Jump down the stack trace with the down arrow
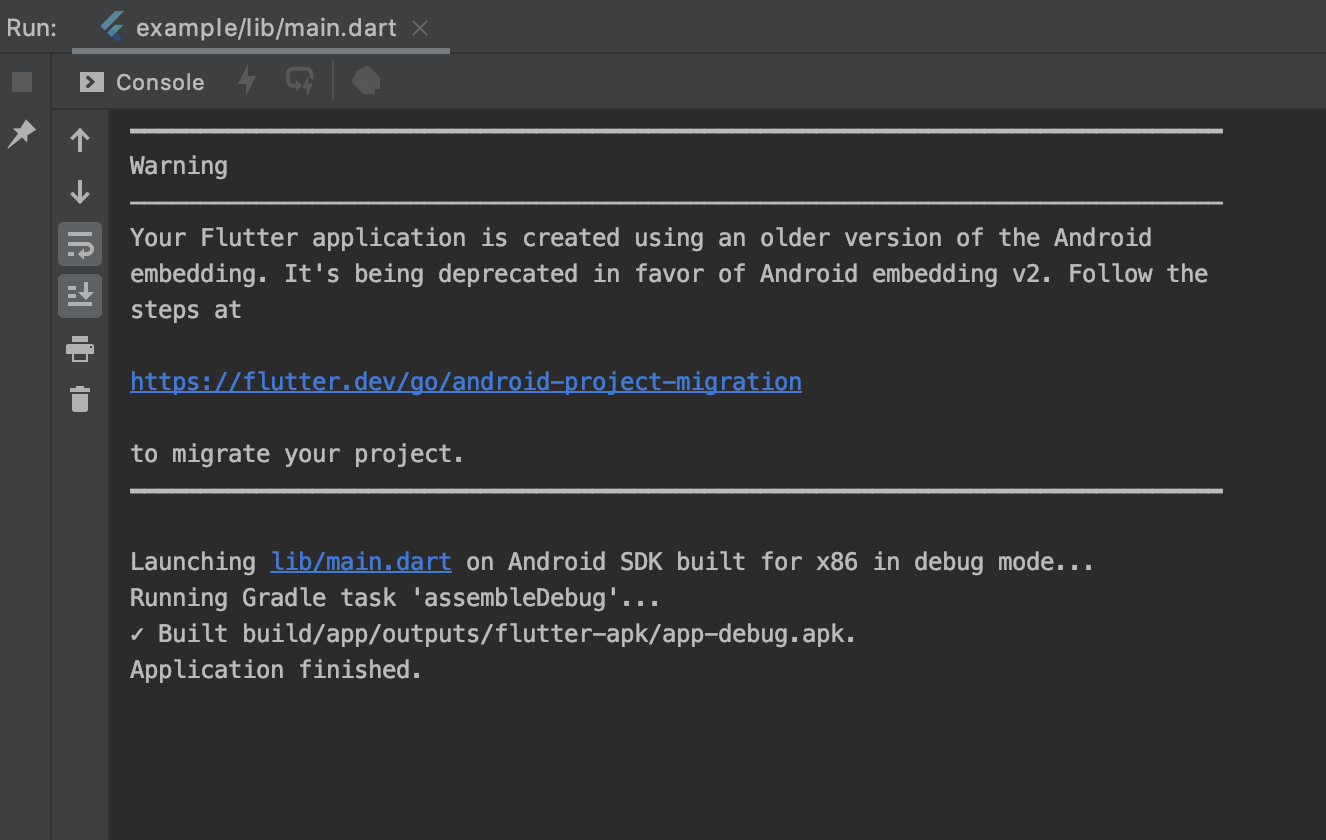The width and height of the screenshot is (1326, 840). (x=80, y=192)
